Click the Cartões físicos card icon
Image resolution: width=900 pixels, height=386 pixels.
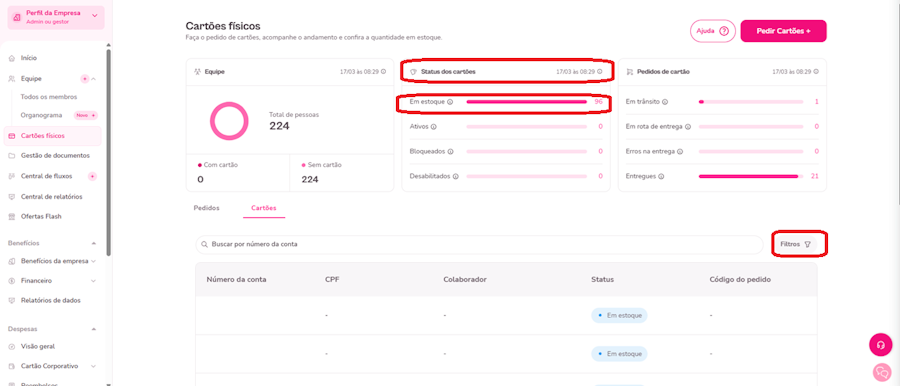(12, 136)
